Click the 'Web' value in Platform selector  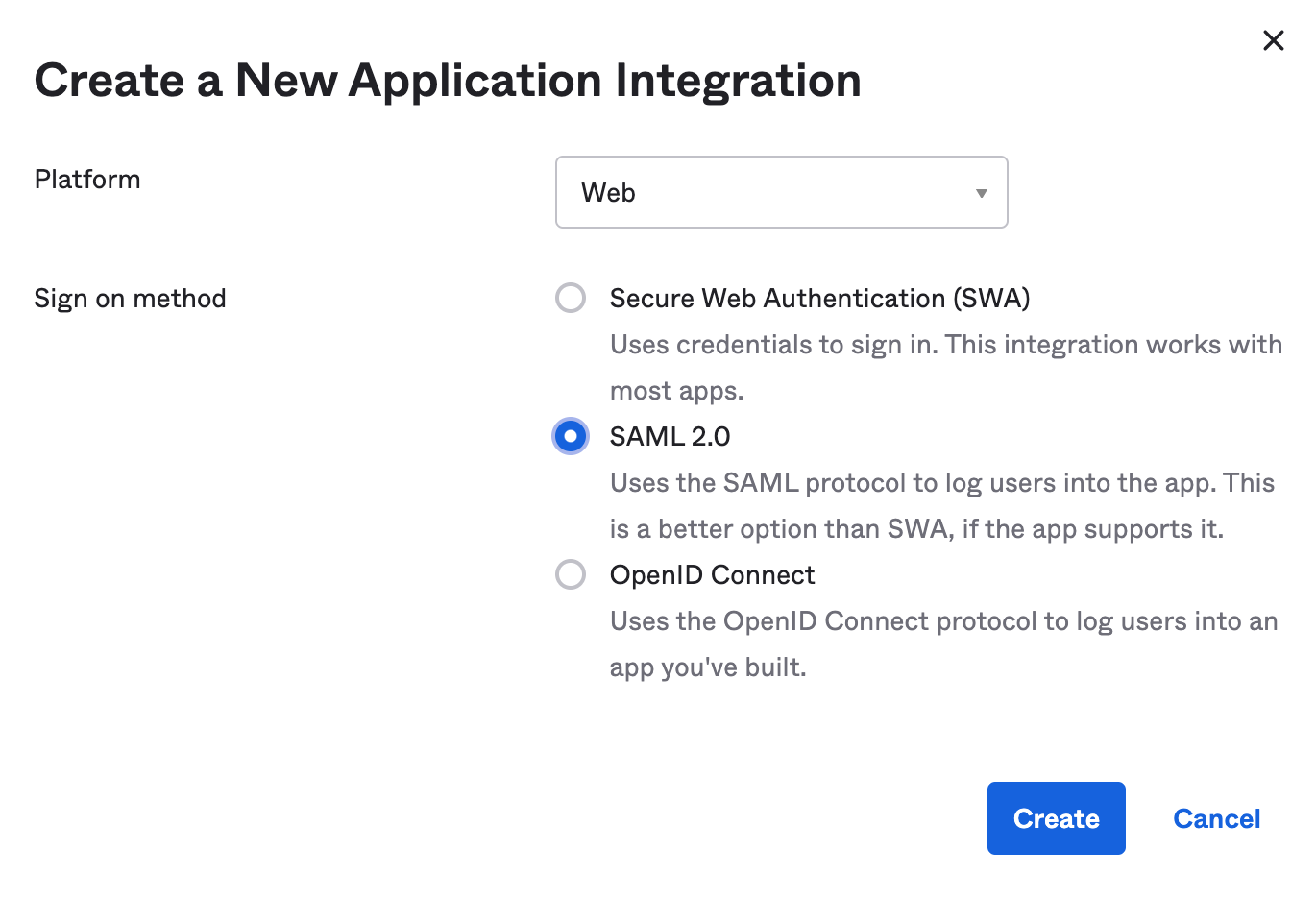coord(609,193)
